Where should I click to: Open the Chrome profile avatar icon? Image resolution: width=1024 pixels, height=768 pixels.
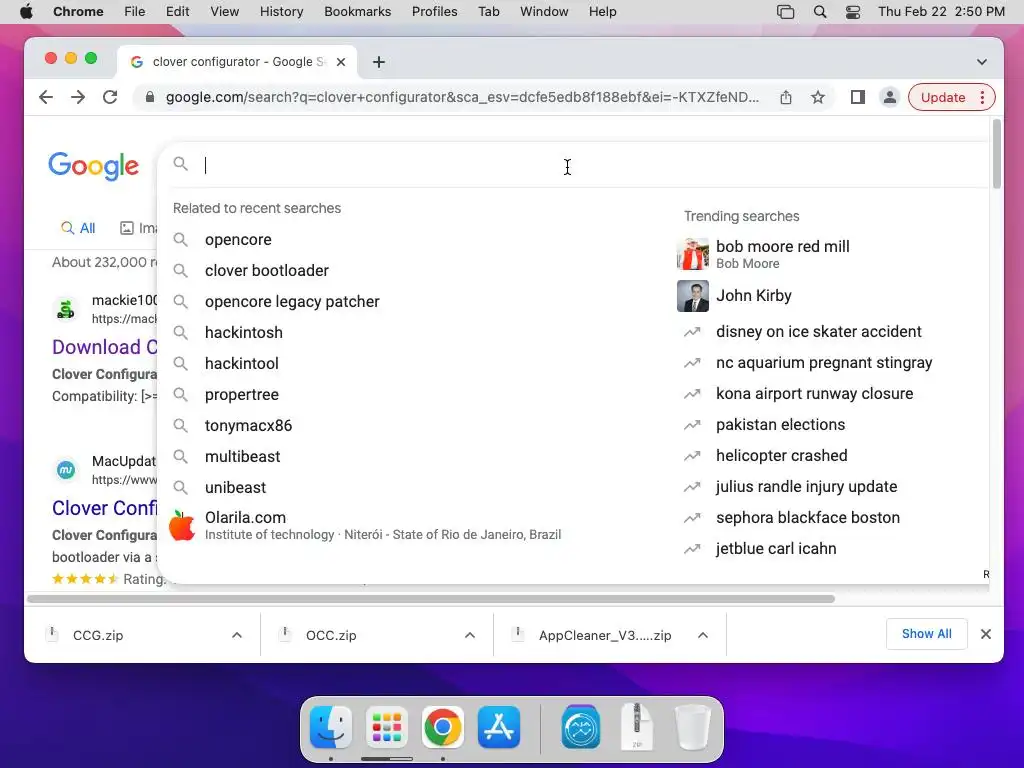point(889,97)
